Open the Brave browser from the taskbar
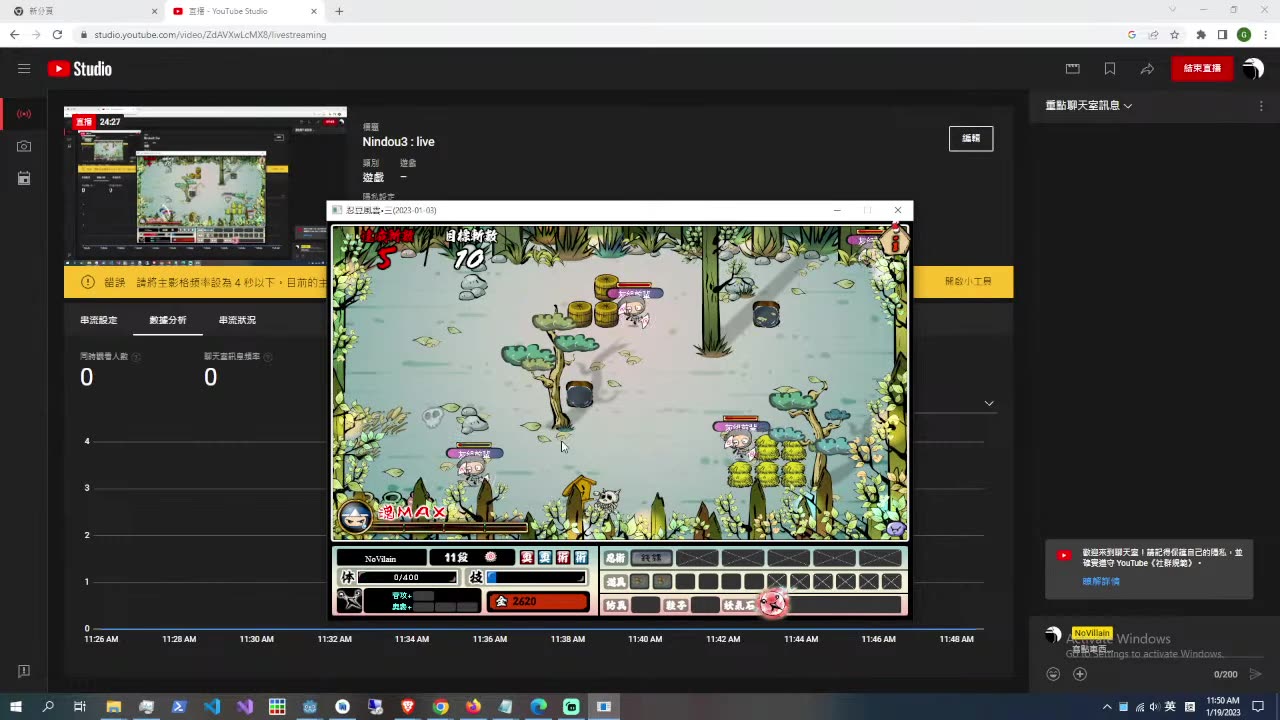Image resolution: width=1280 pixels, height=720 pixels. 407,706
